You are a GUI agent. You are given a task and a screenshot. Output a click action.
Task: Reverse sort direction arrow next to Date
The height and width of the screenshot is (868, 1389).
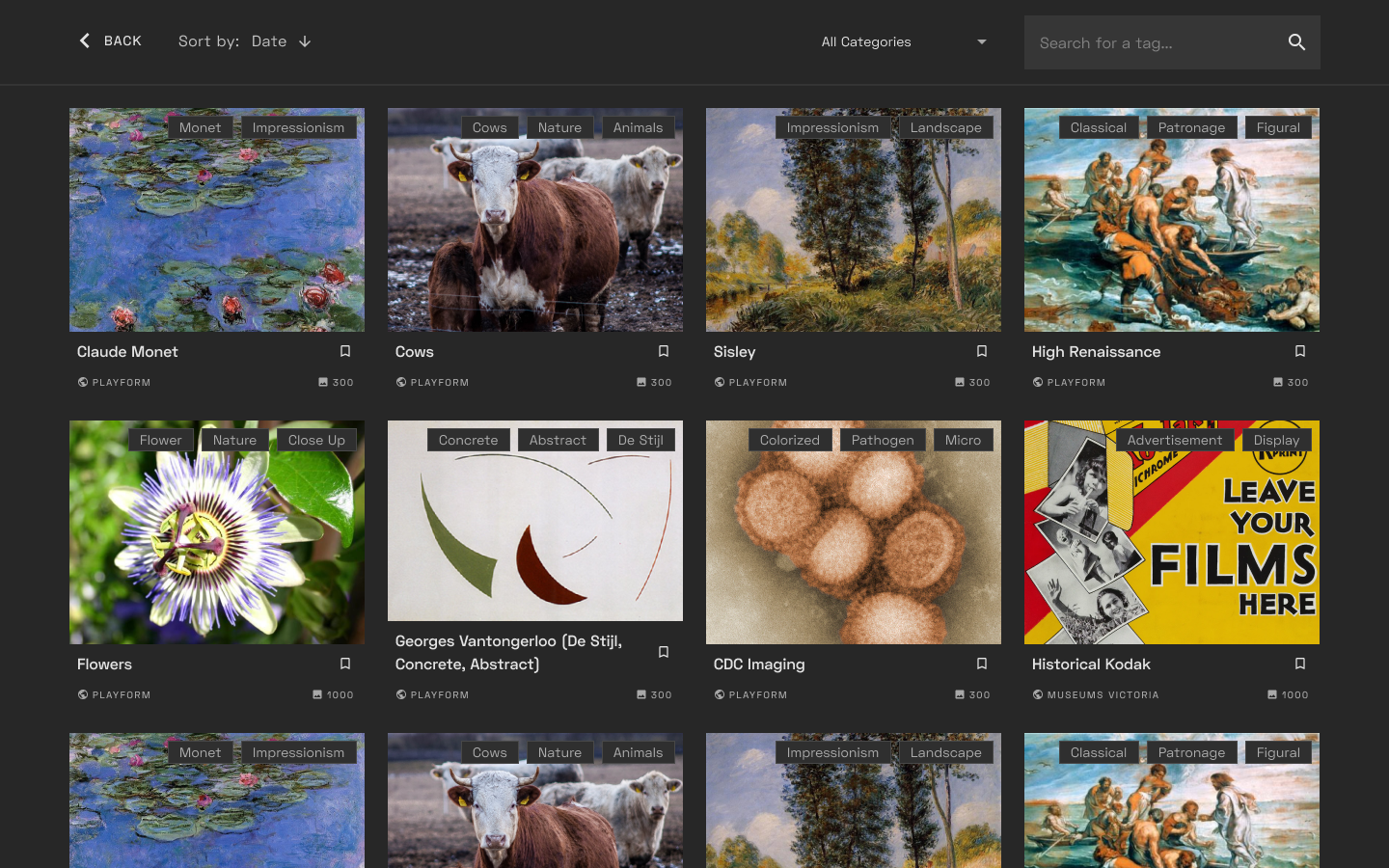(305, 41)
